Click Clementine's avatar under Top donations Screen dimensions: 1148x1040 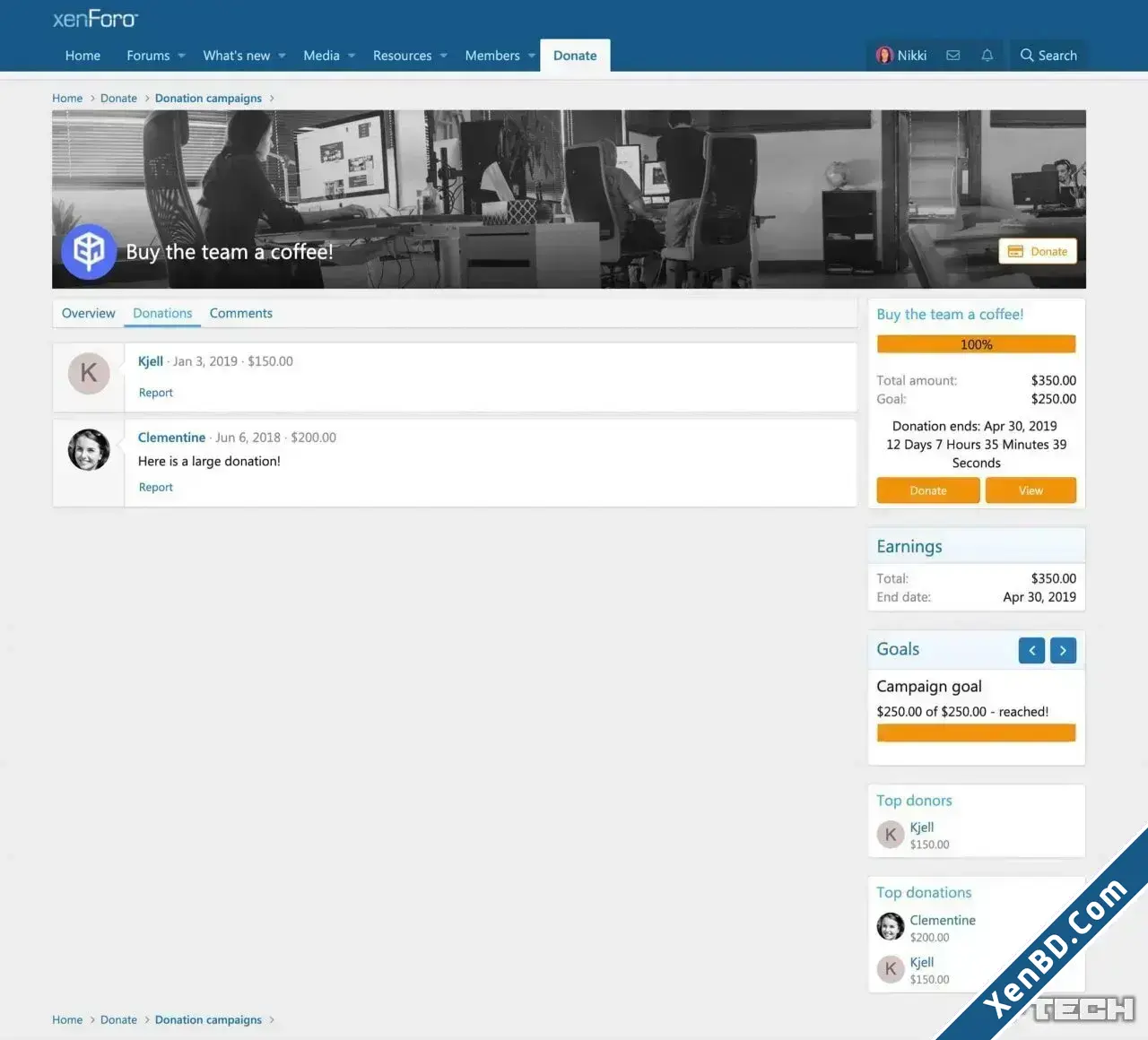(x=891, y=927)
